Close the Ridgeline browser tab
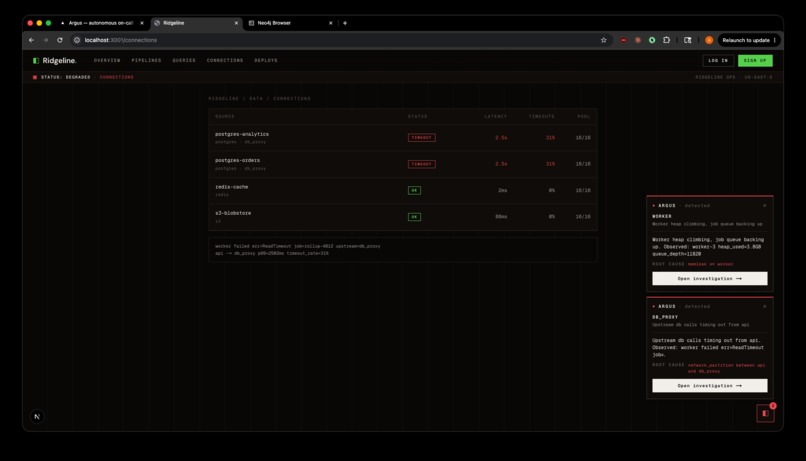Image resolution: width=806 pixels, height=461 pixels. [236, 23]
